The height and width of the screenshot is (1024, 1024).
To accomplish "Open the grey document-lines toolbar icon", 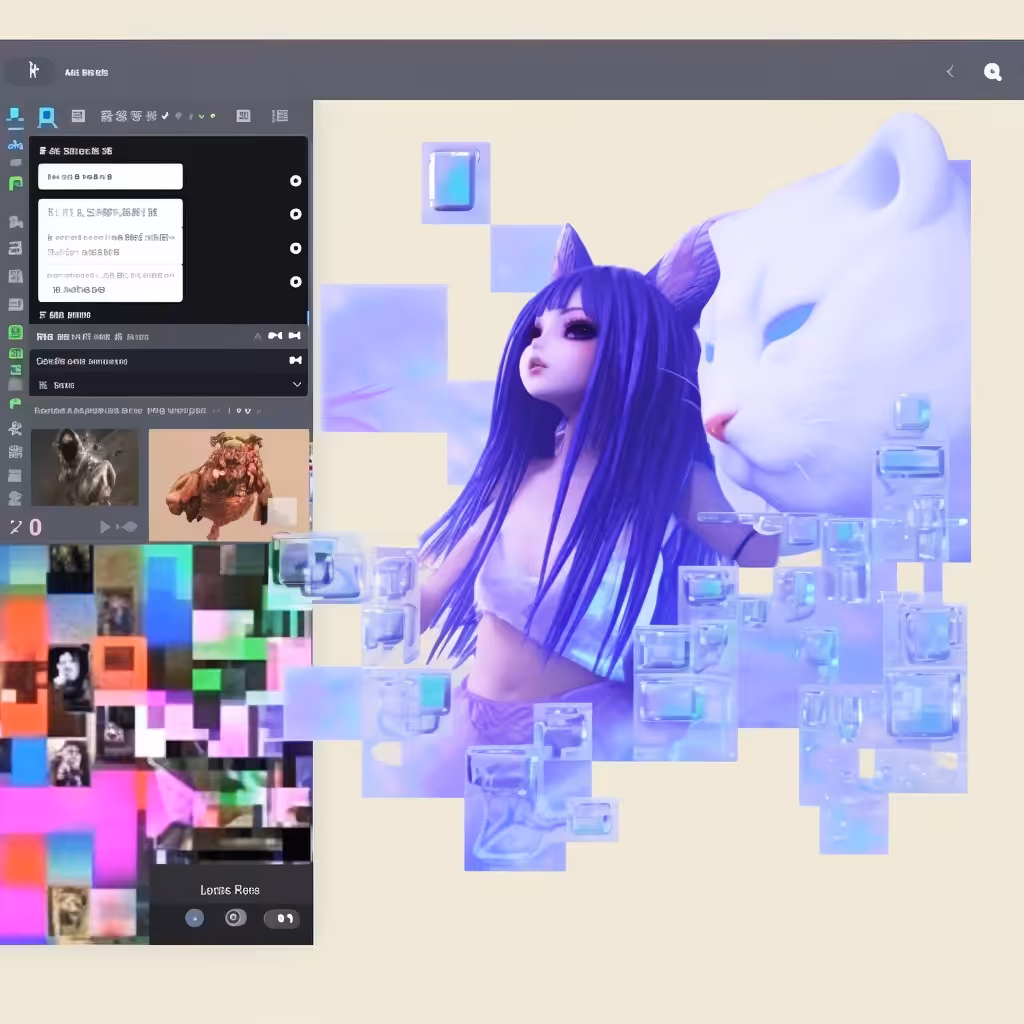I will coord(78,116).
